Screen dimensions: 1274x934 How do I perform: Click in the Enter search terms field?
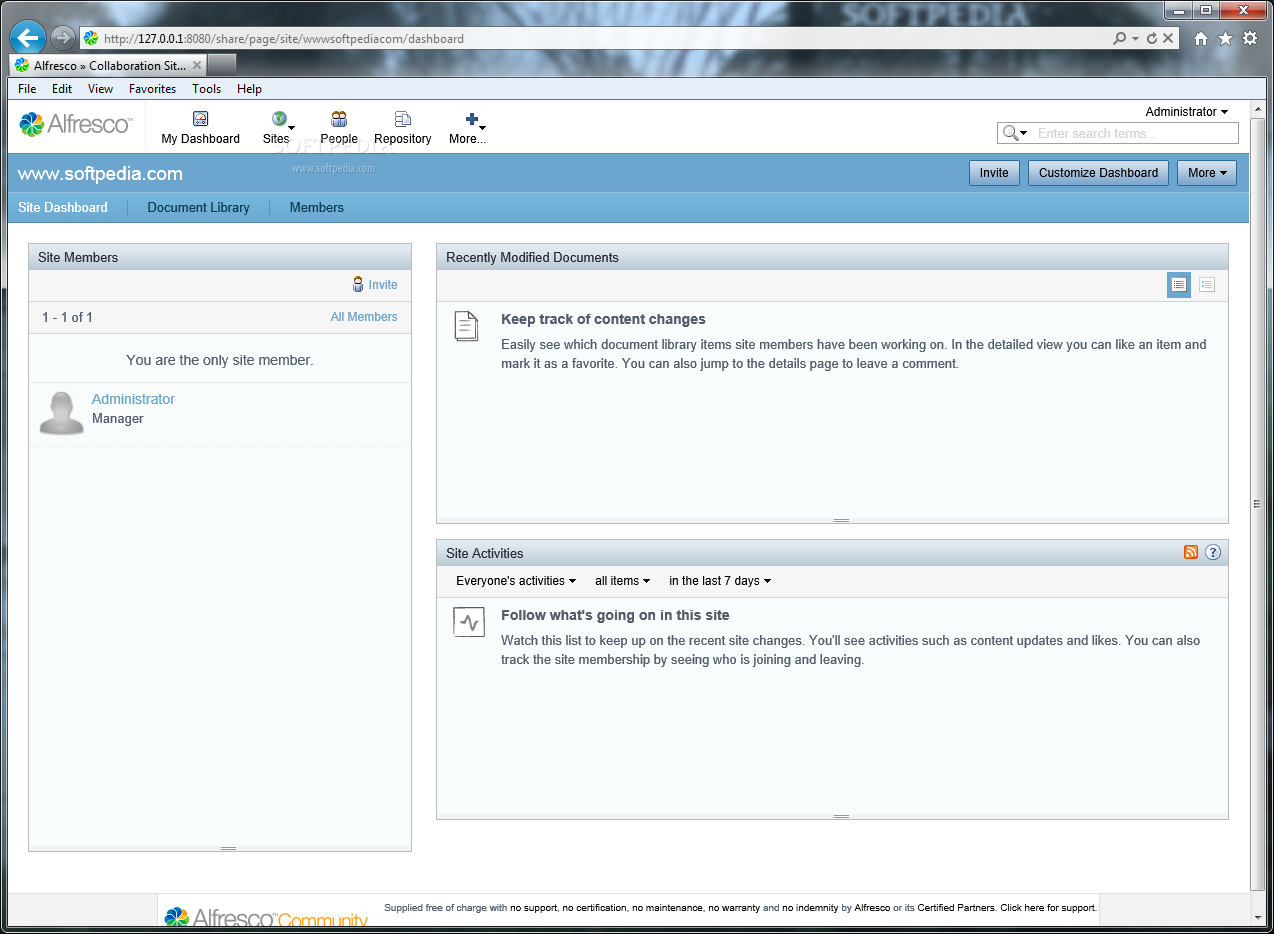tap(1135, 133)
